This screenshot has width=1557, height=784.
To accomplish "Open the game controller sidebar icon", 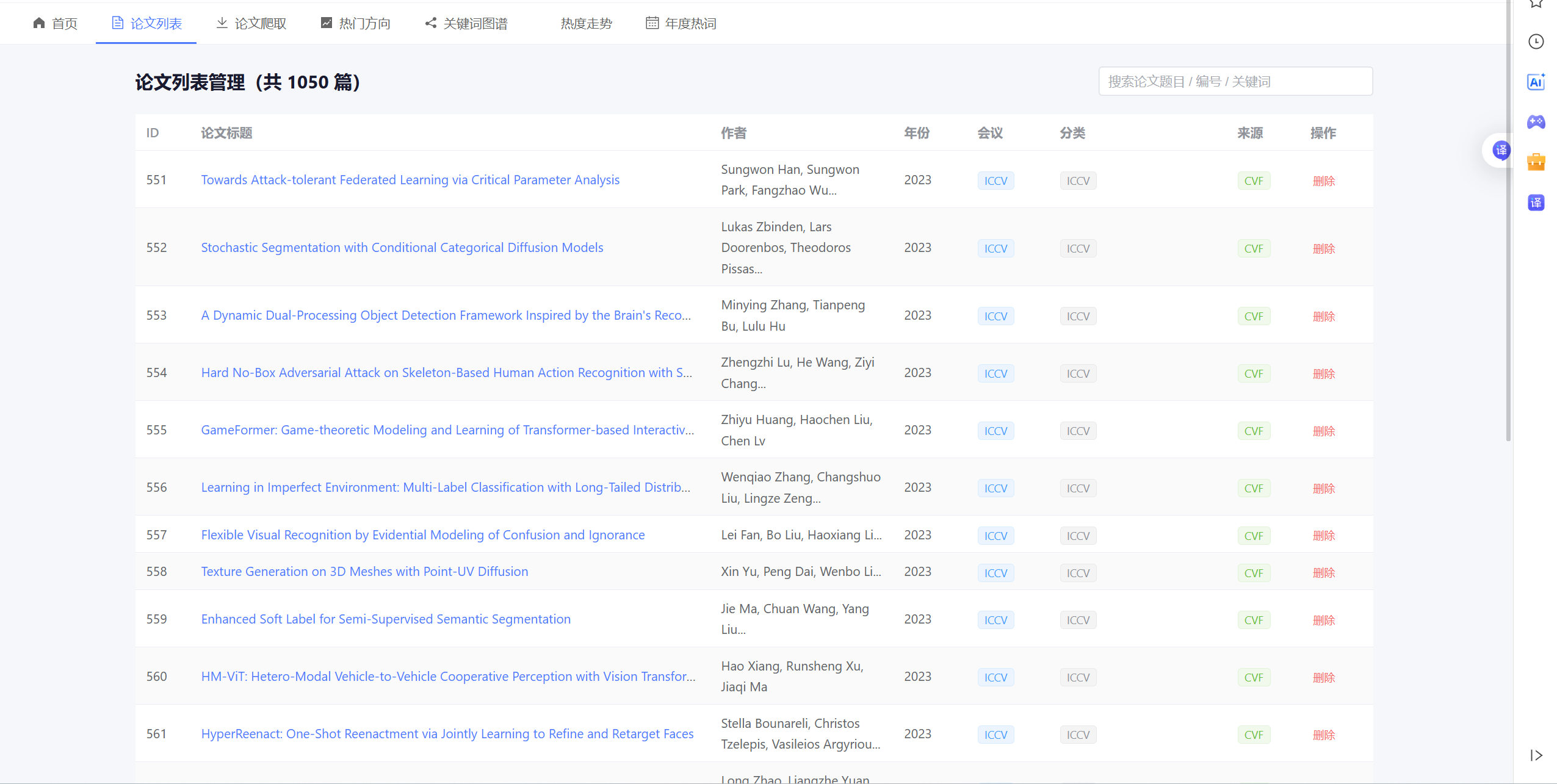I will 1536,122.
